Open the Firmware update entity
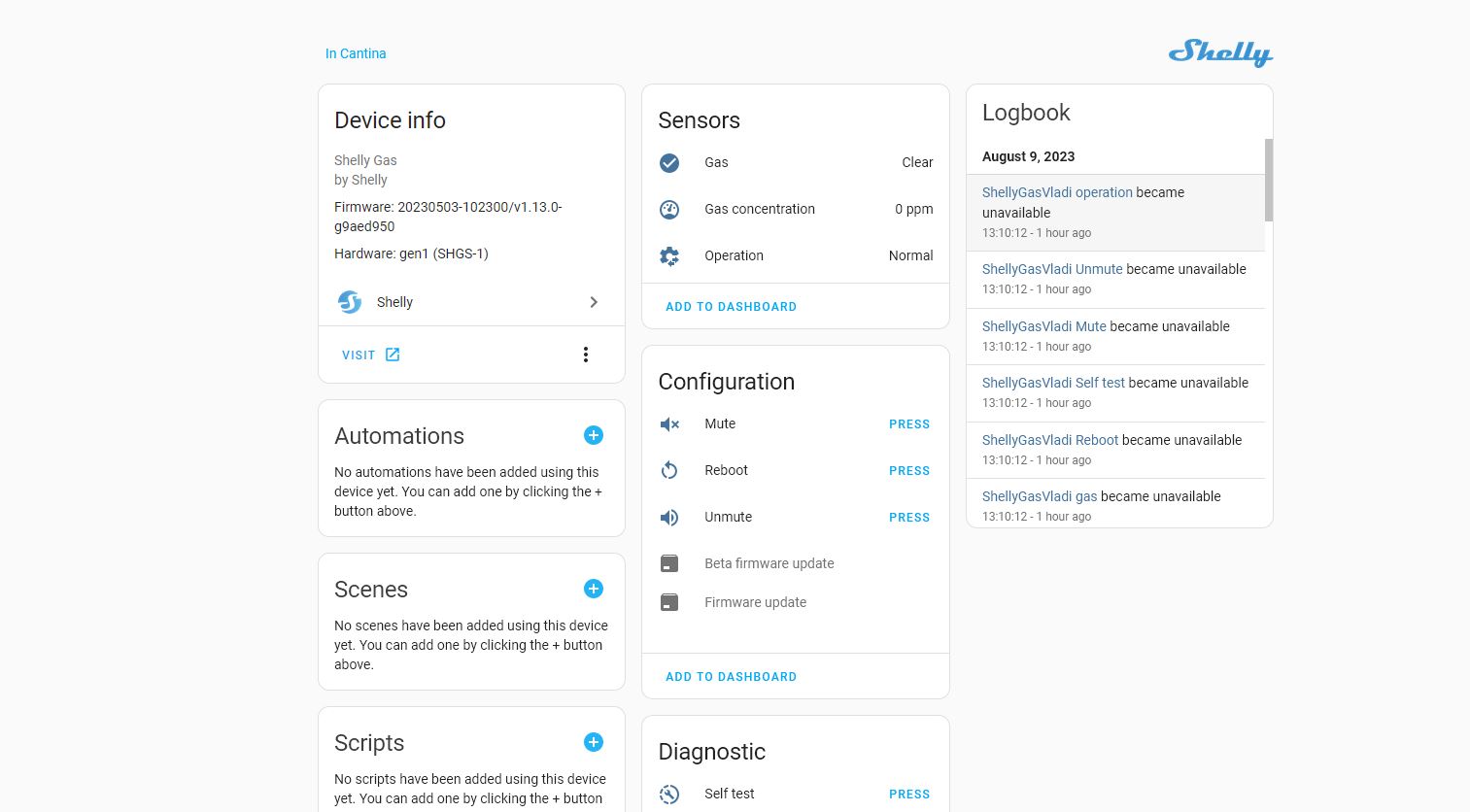1470x812 pixels. pyautogui.click(x=755, y=602)
